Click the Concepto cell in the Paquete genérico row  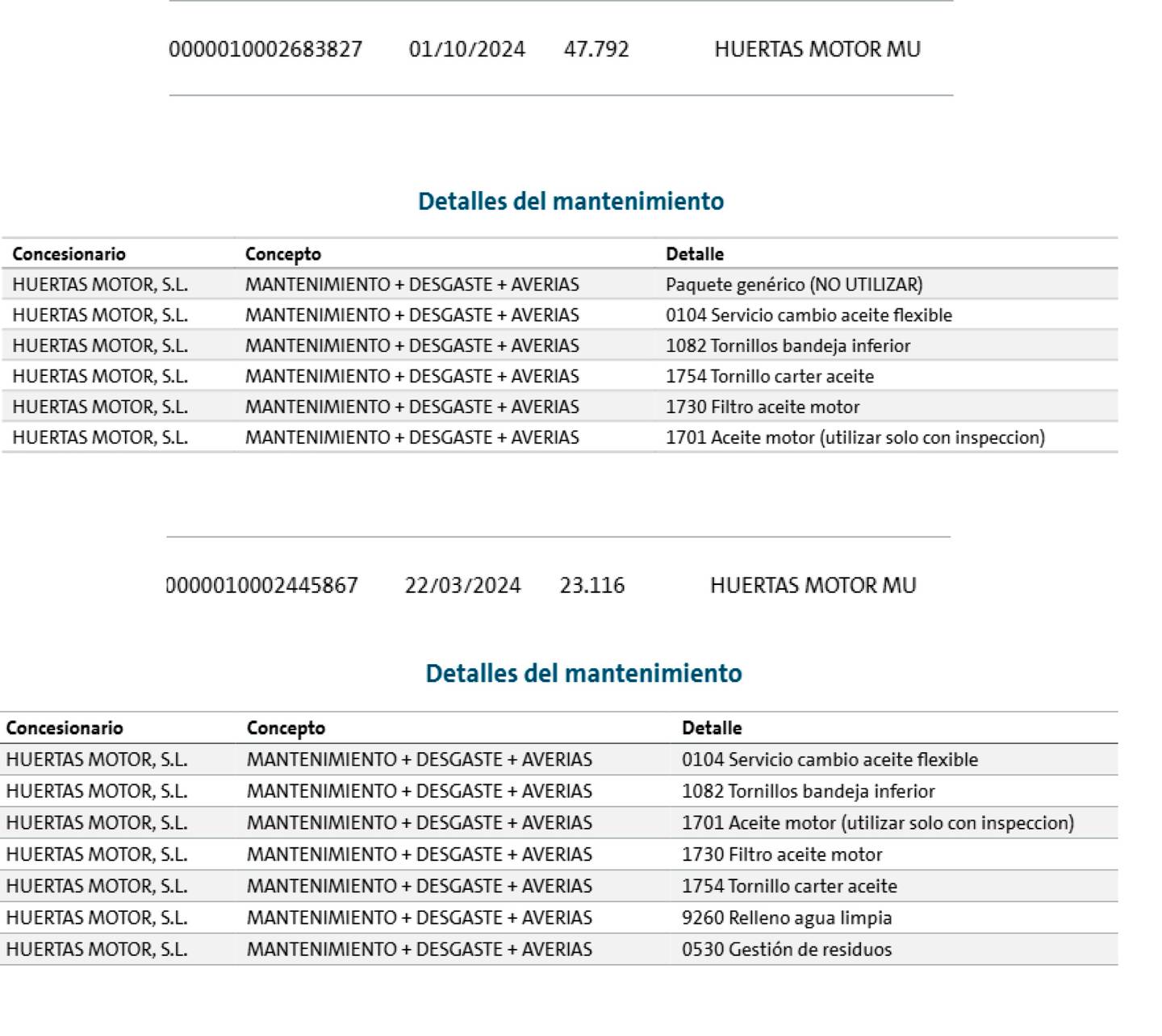click(412, 285)
